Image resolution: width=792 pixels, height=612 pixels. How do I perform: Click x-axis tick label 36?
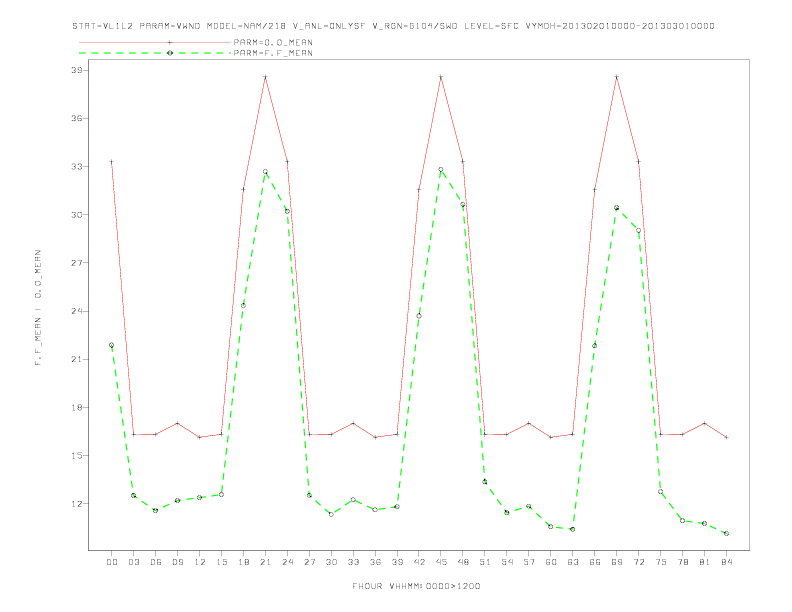(x=375, y=562)
